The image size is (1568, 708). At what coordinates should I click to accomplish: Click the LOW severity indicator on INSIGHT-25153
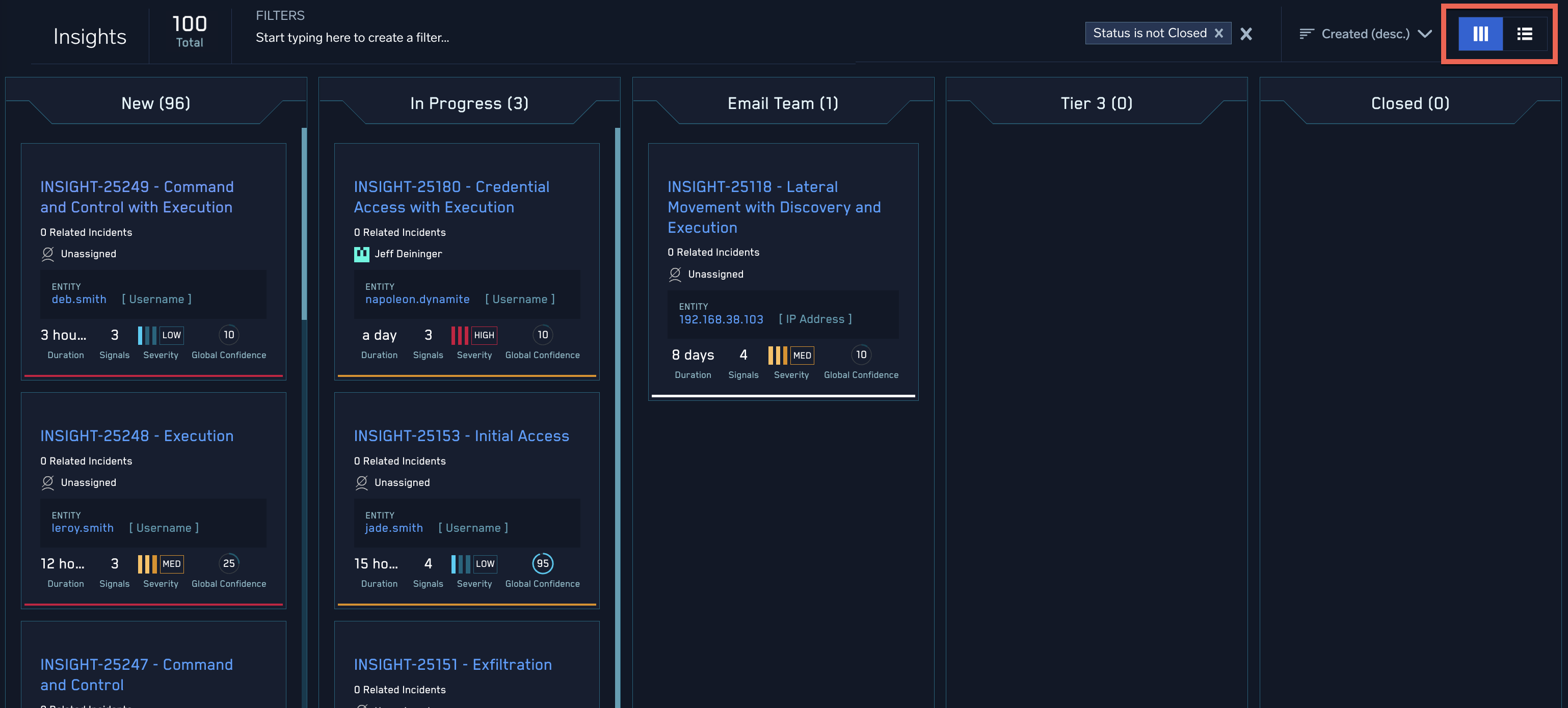[x=461, y=564]
